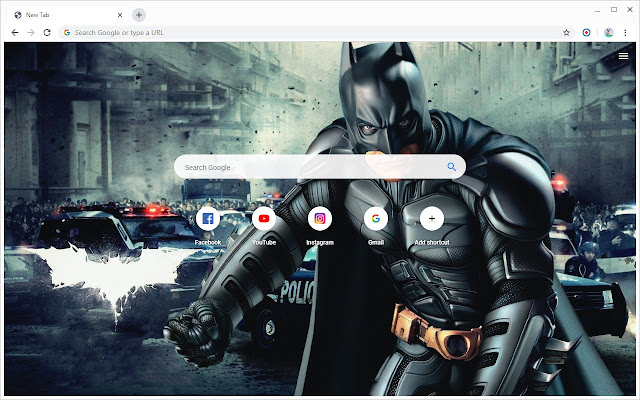Open the Gmail shortcut

(376, 219)
